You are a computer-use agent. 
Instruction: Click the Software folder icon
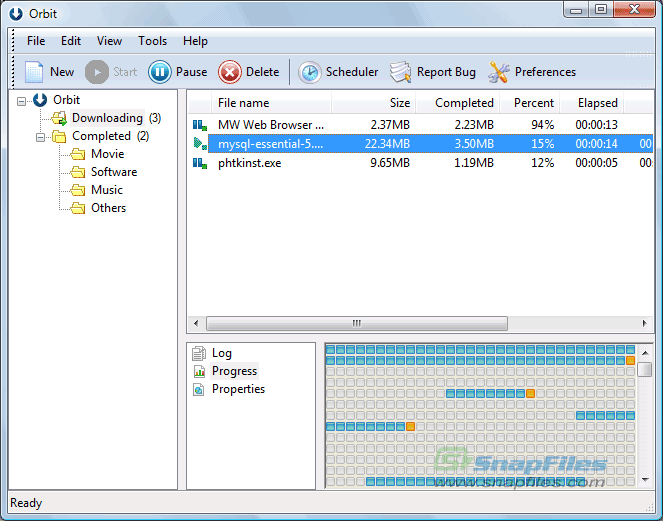tap(78, 172)
